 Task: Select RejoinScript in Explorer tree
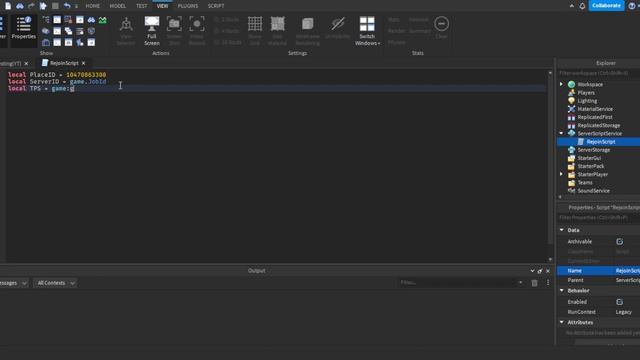[x=600, y=142]
